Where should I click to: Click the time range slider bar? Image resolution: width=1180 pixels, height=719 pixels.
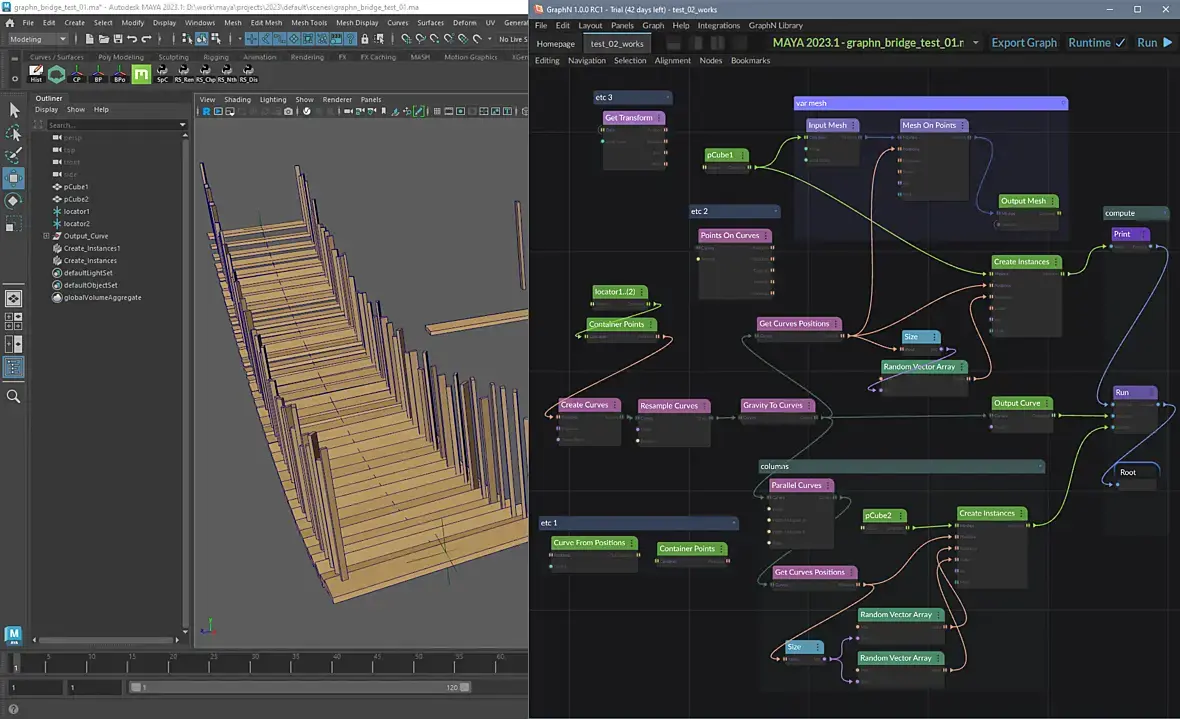300,687
